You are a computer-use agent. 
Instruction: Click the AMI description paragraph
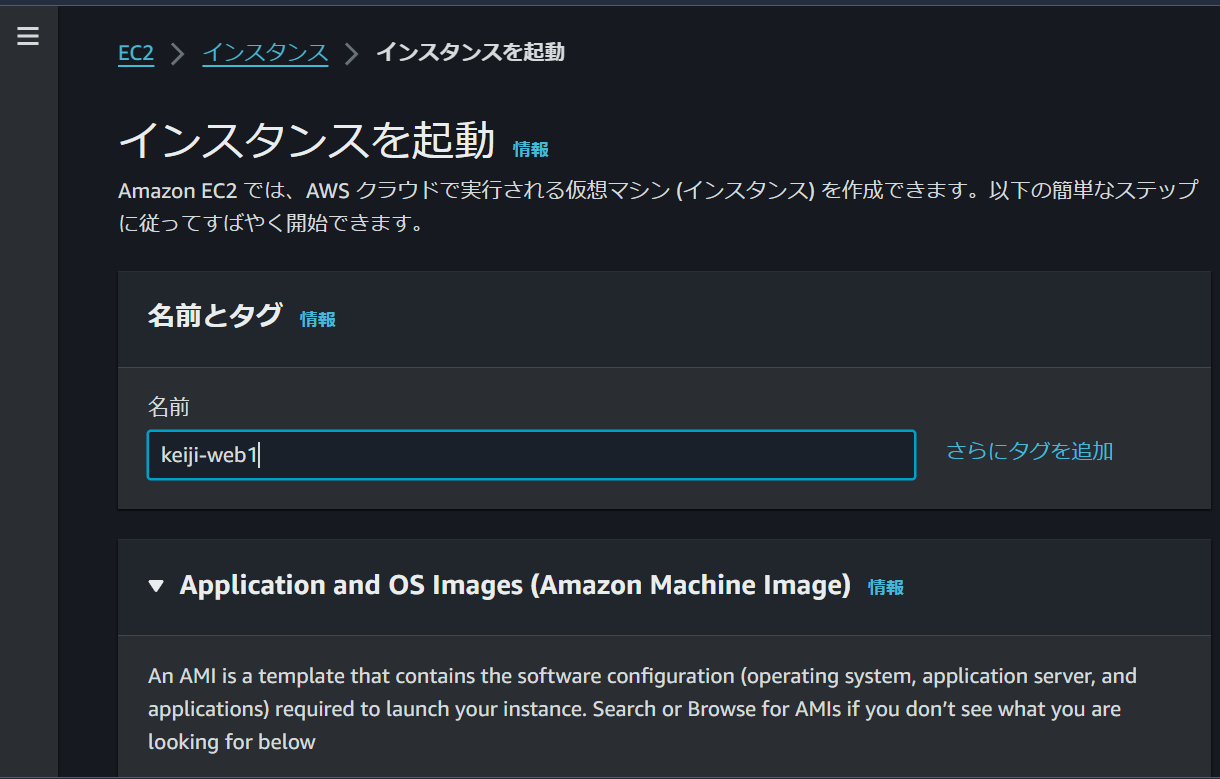pyautogui.click(x=642, y=709)
